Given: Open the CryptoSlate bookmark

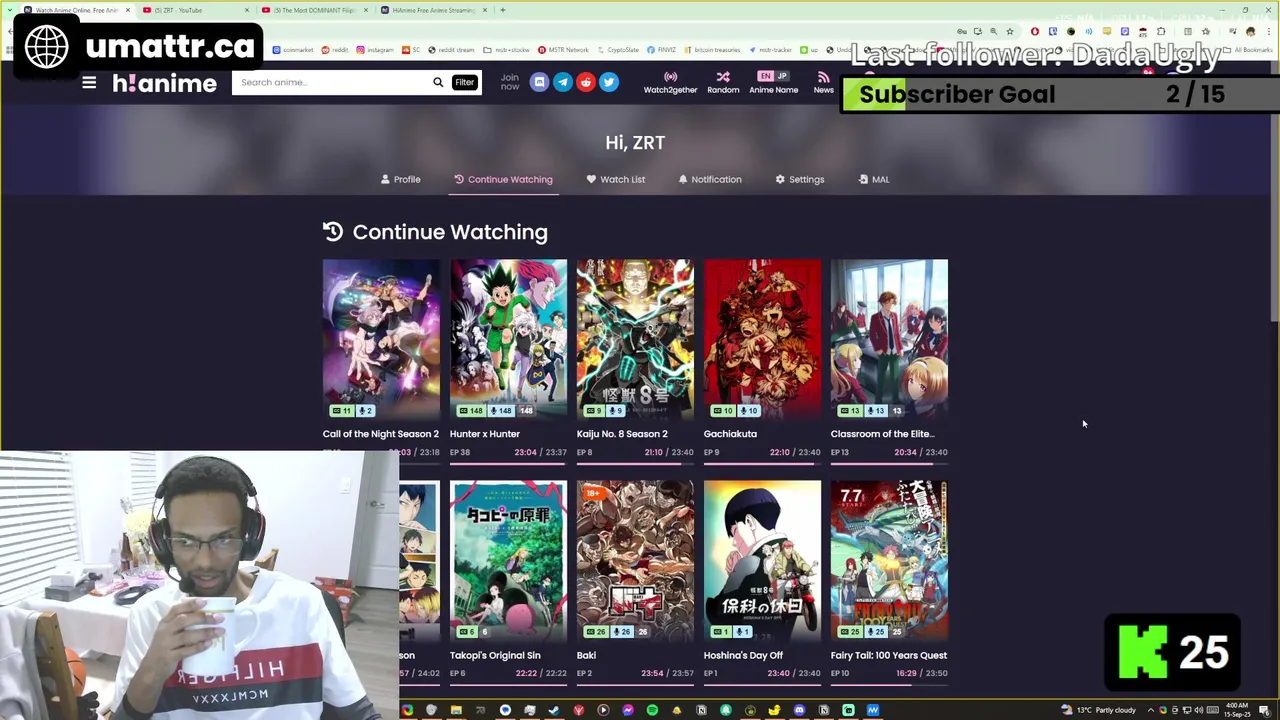Looking at the screenshot, I should point(618,50).
